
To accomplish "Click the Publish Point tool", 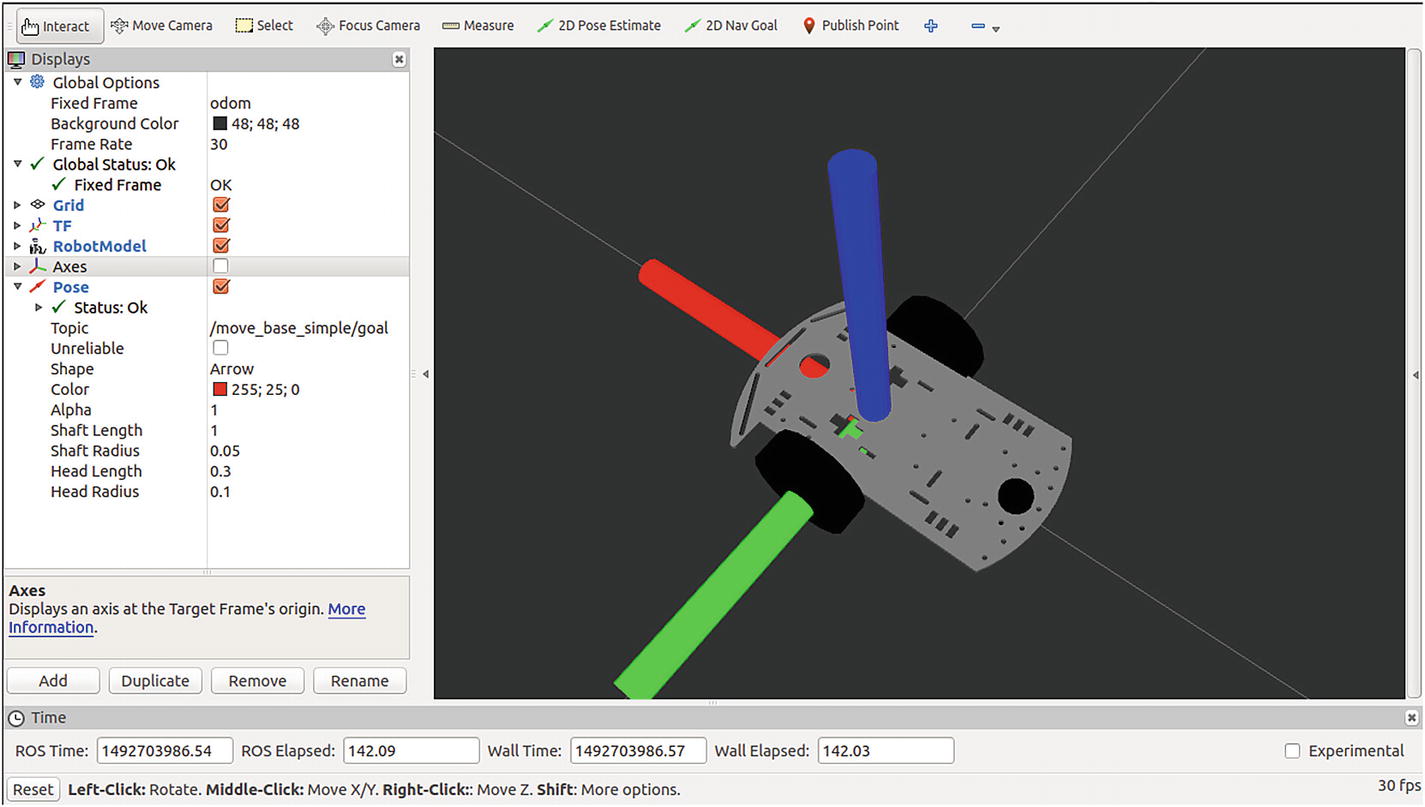I will click(851, 26).
